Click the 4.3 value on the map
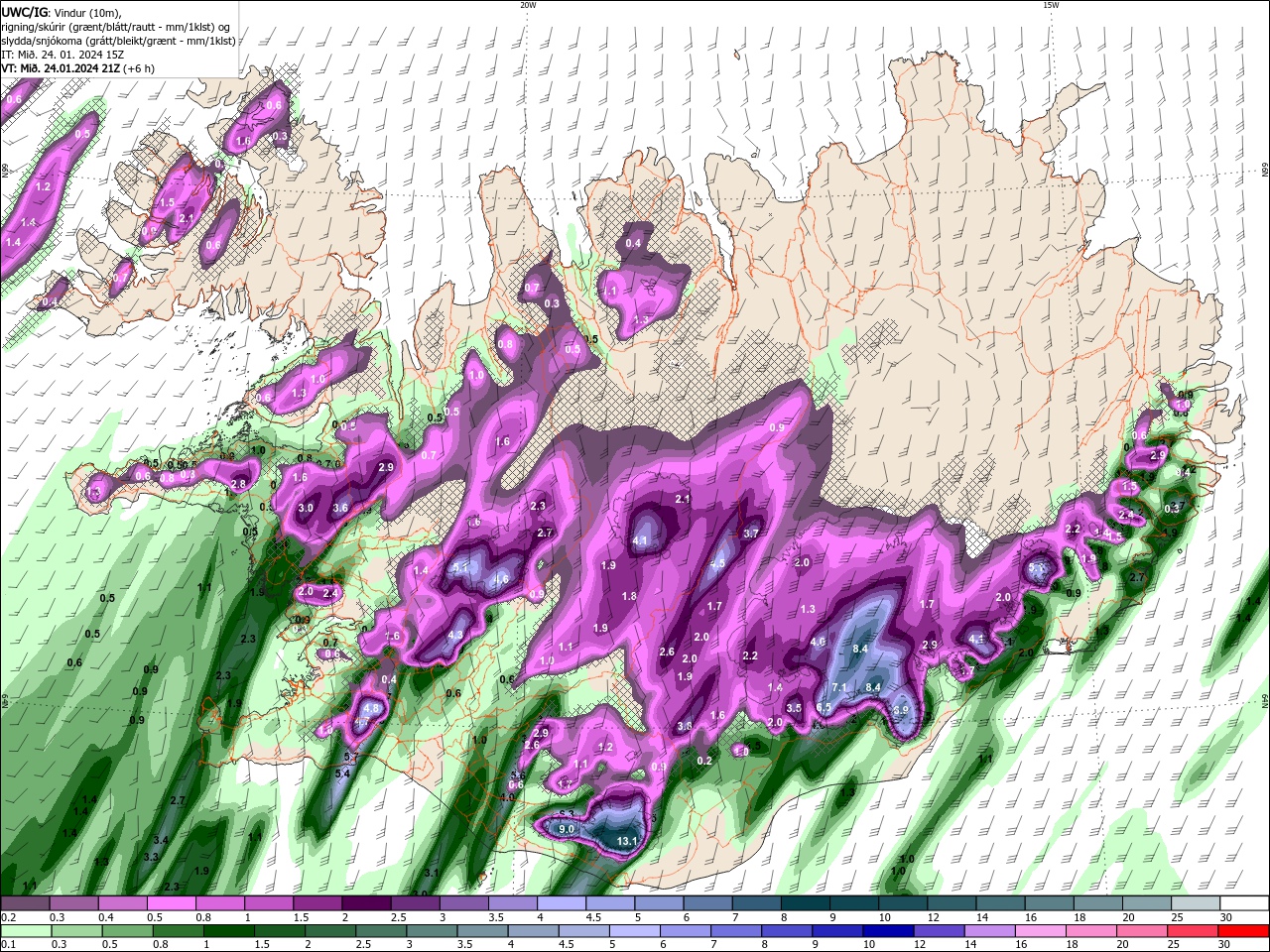The width and height of the screenshot is (1270, 952). tap(456, 635)
